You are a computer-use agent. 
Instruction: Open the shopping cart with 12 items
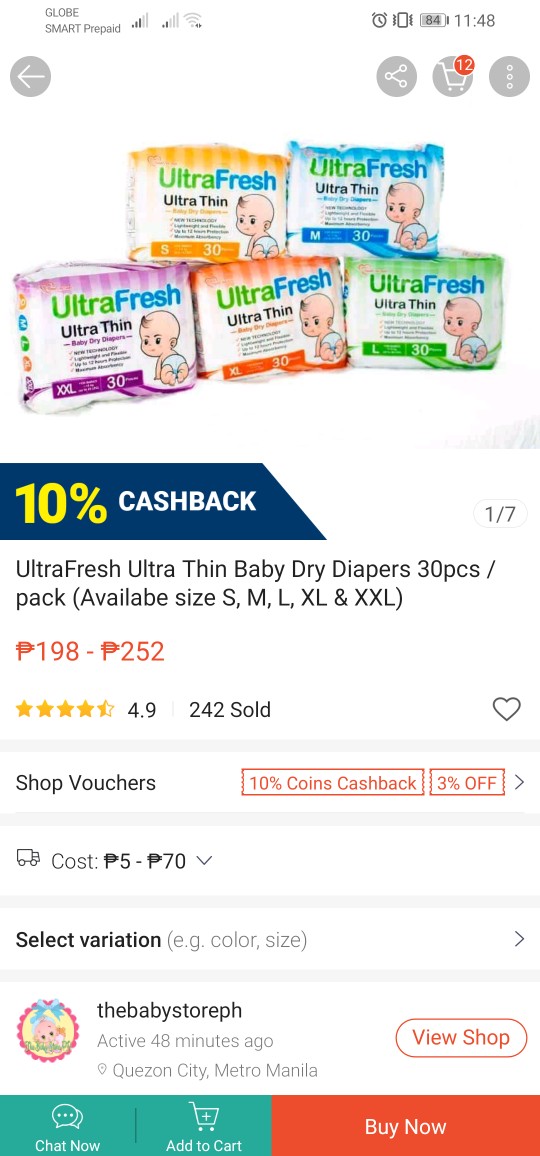point(452,75)
